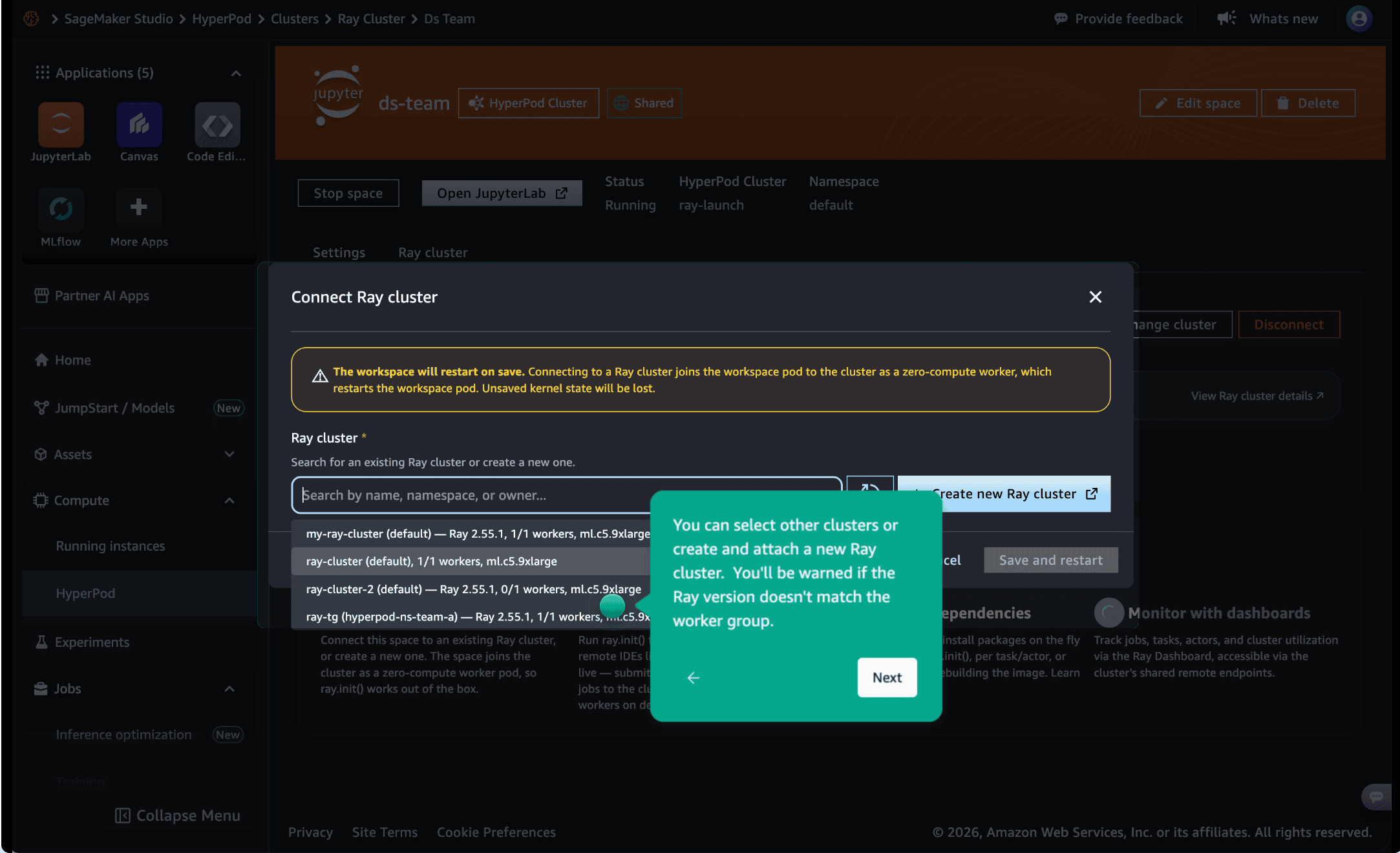
Task: Refresh the Ray cluster list
Action: [870, 489]
